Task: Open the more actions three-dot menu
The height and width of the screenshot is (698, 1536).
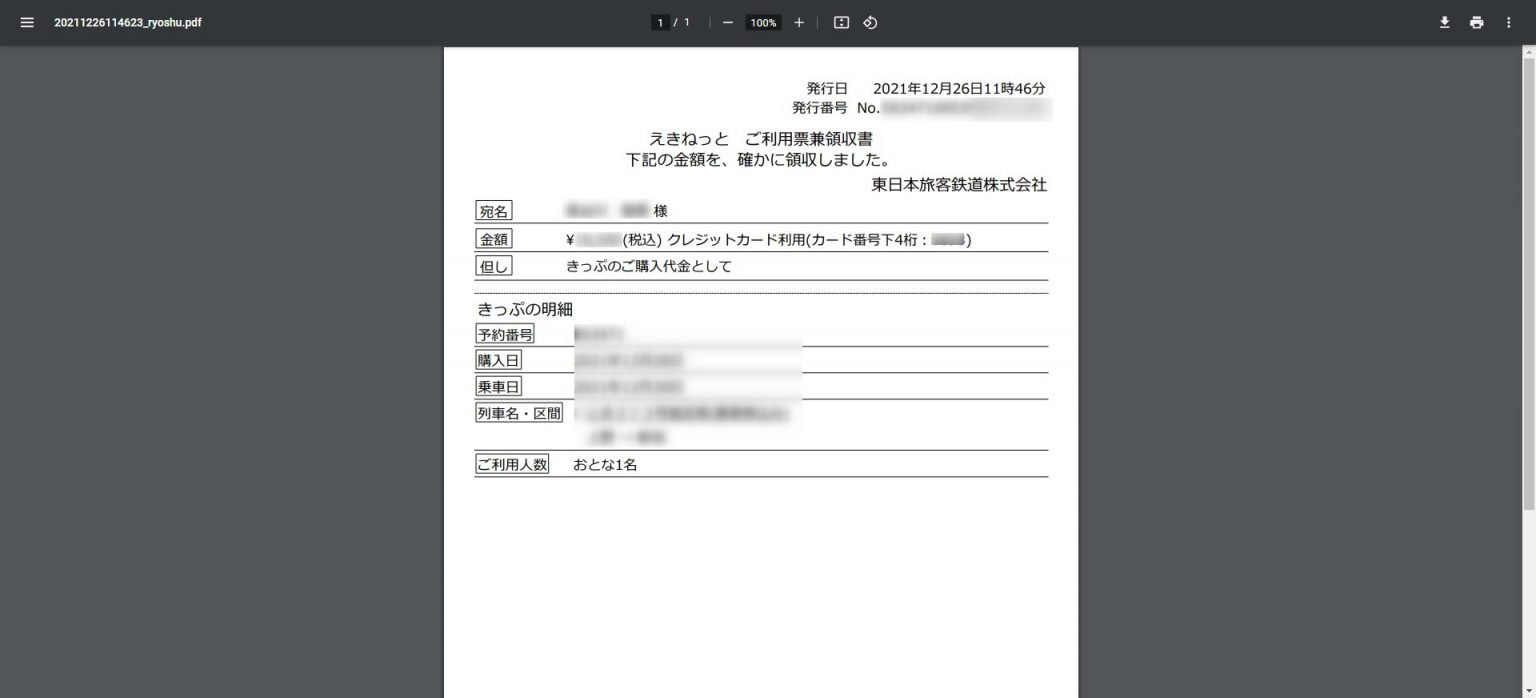Action: (x=1509, y=22)
